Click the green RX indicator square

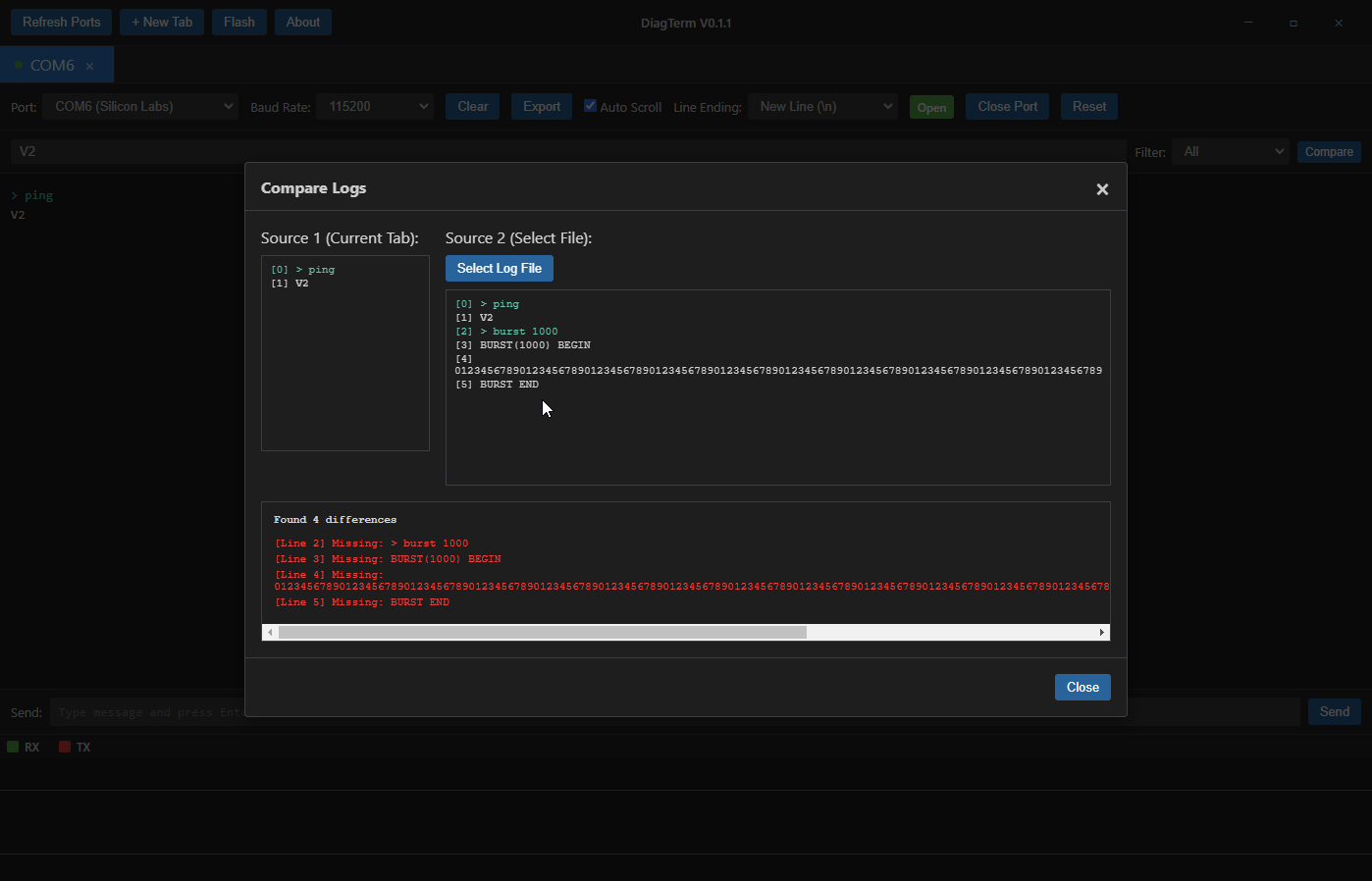point(13,747)
